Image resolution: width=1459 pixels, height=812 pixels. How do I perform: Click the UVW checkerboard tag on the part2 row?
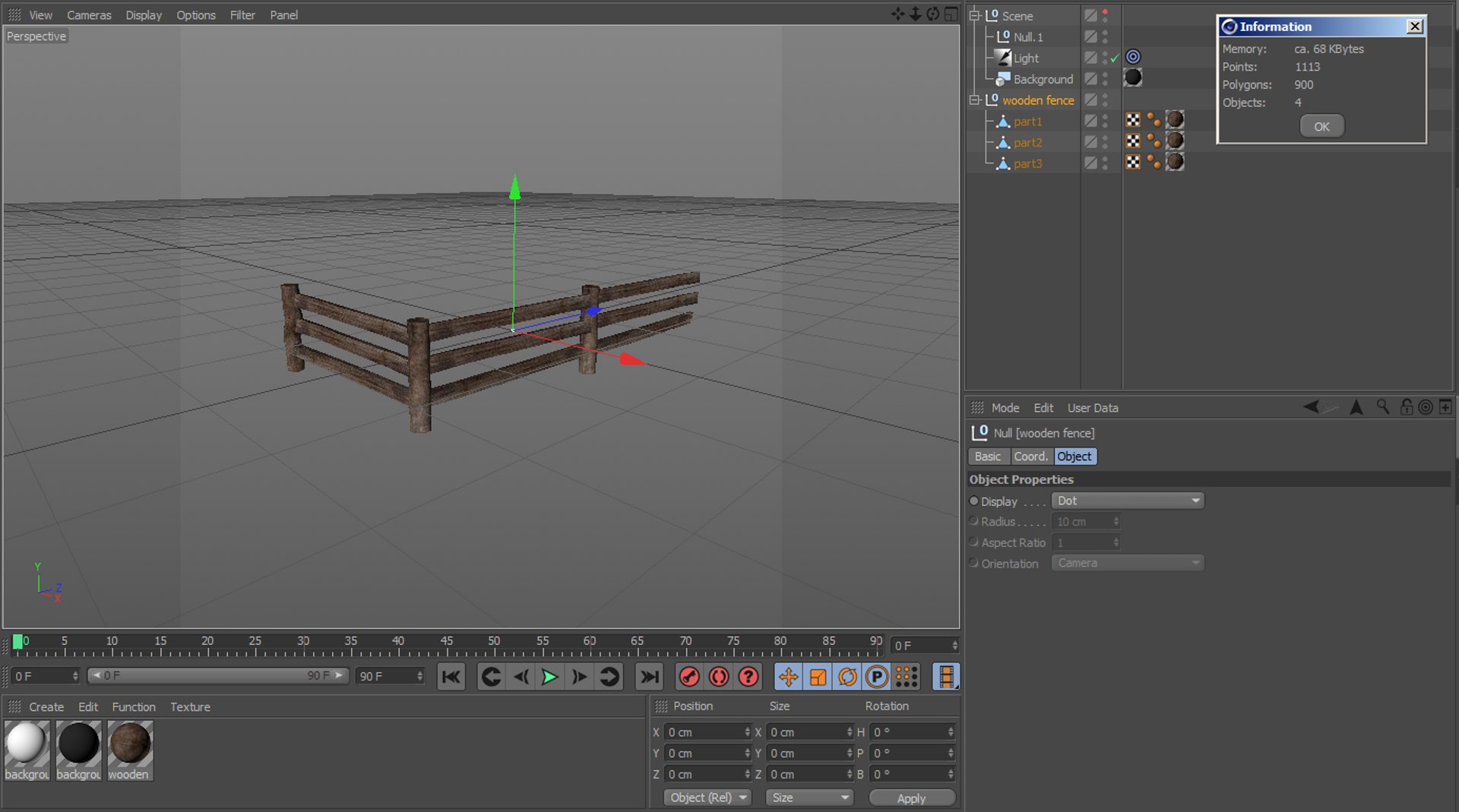[x=1133, y=141]
